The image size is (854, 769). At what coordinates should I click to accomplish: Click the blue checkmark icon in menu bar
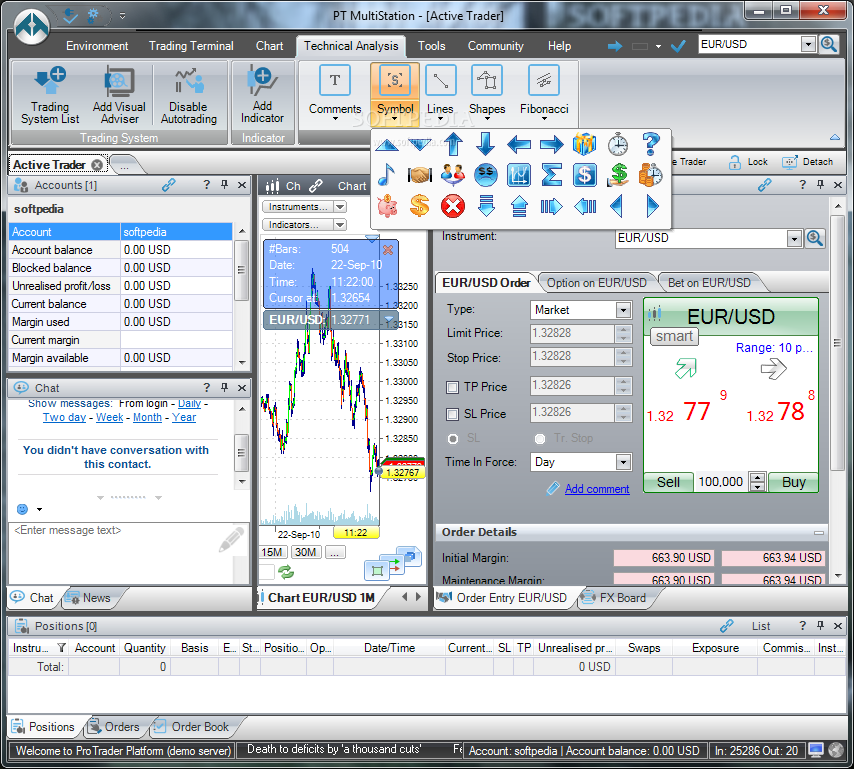pyautogui.click(x=678, y=46)
